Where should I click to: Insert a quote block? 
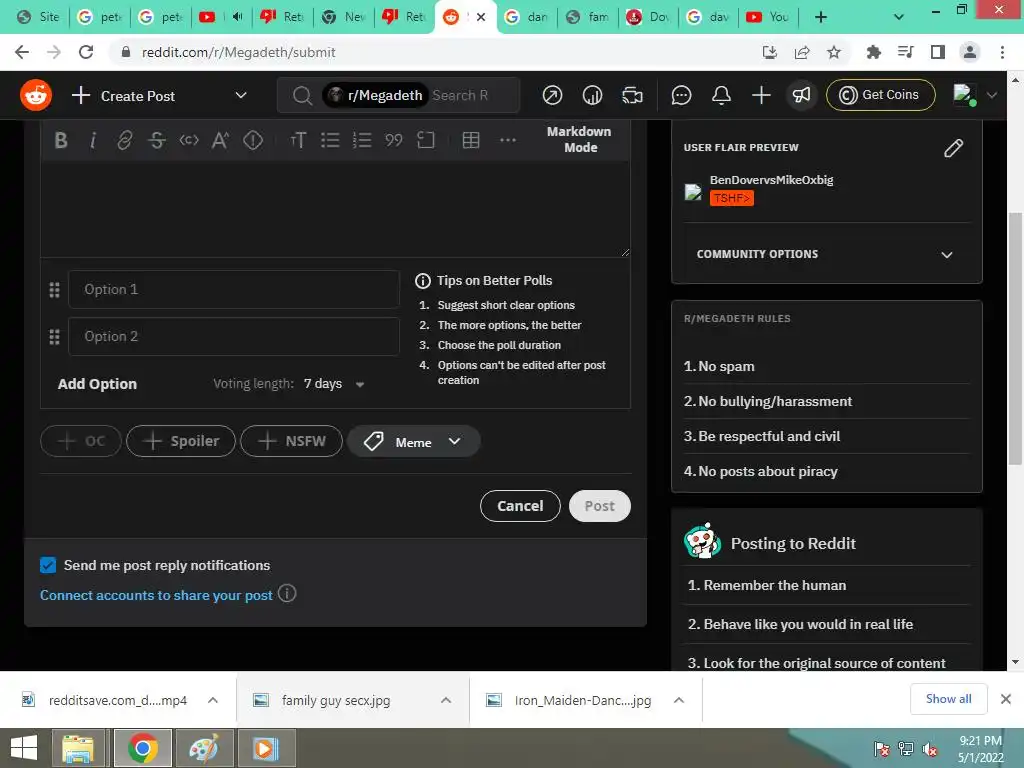click(x=394, y=140)
